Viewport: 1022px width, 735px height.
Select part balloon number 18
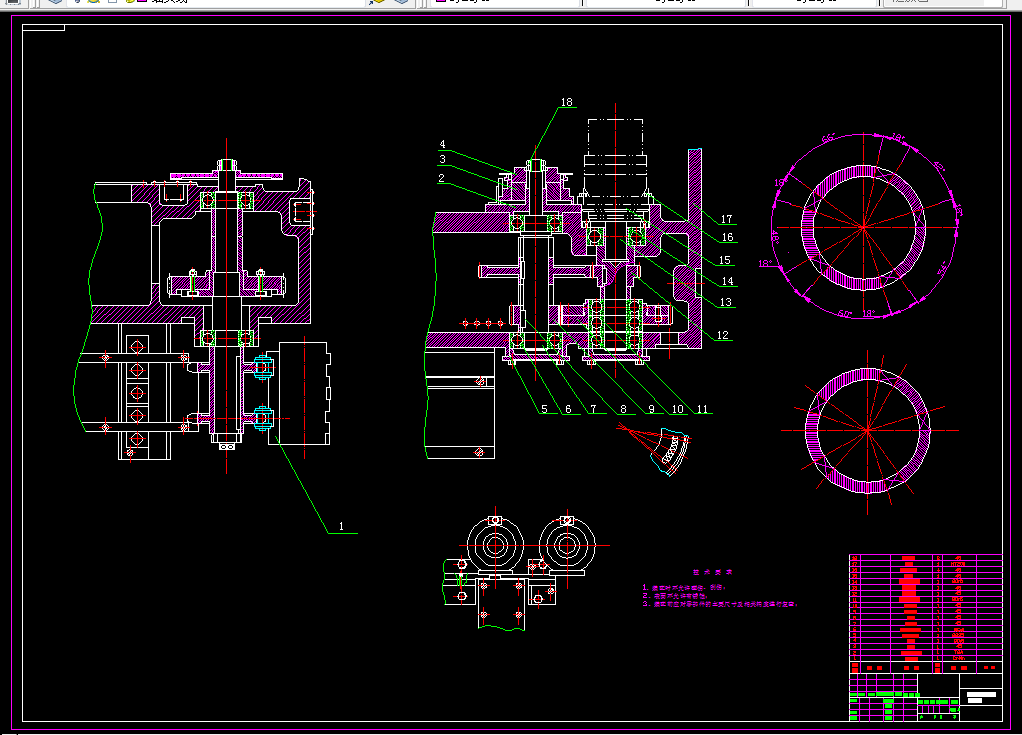pos(566,102)
